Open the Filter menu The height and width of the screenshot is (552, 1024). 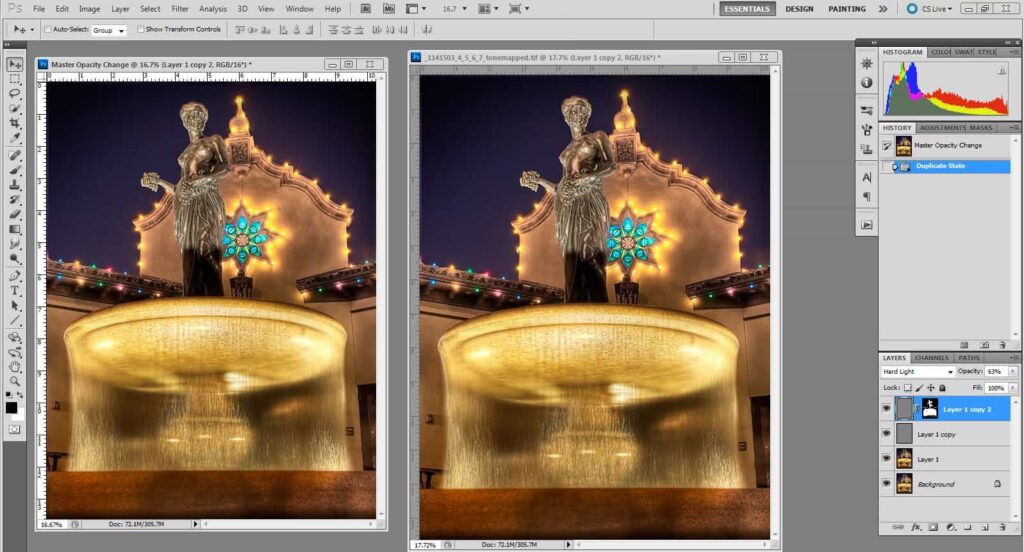[180, 9]
